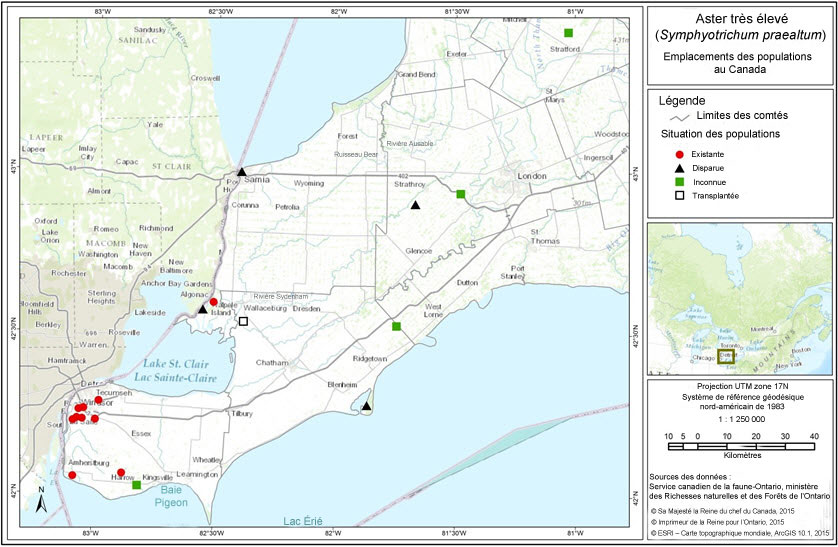
Task: Click the kilometre scale bar
Action: [741, 445]
